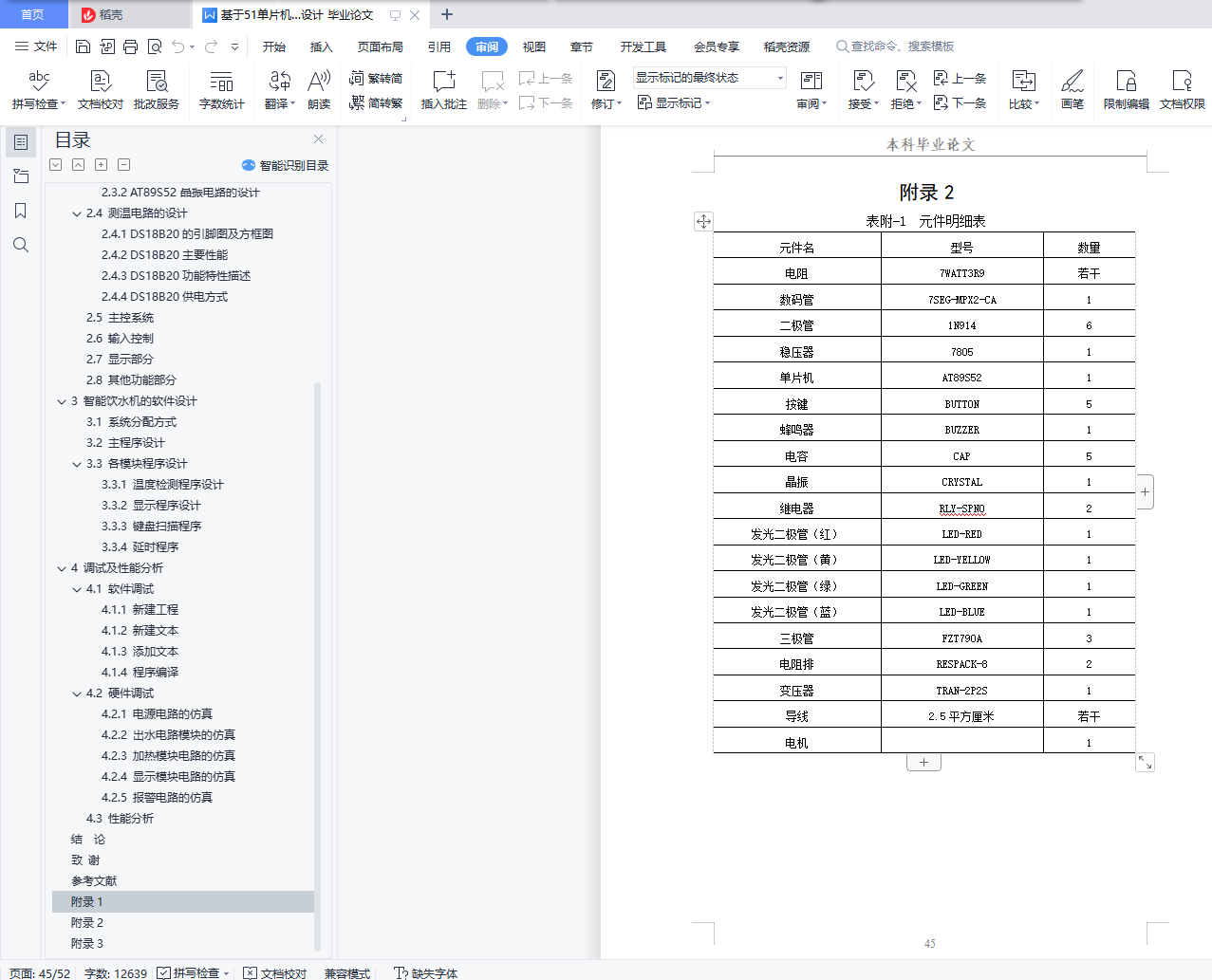Open the 开始 ribbon tab
Image resolution: width=1212 pixels, height=980 pixels.
(x=274, y=46)
